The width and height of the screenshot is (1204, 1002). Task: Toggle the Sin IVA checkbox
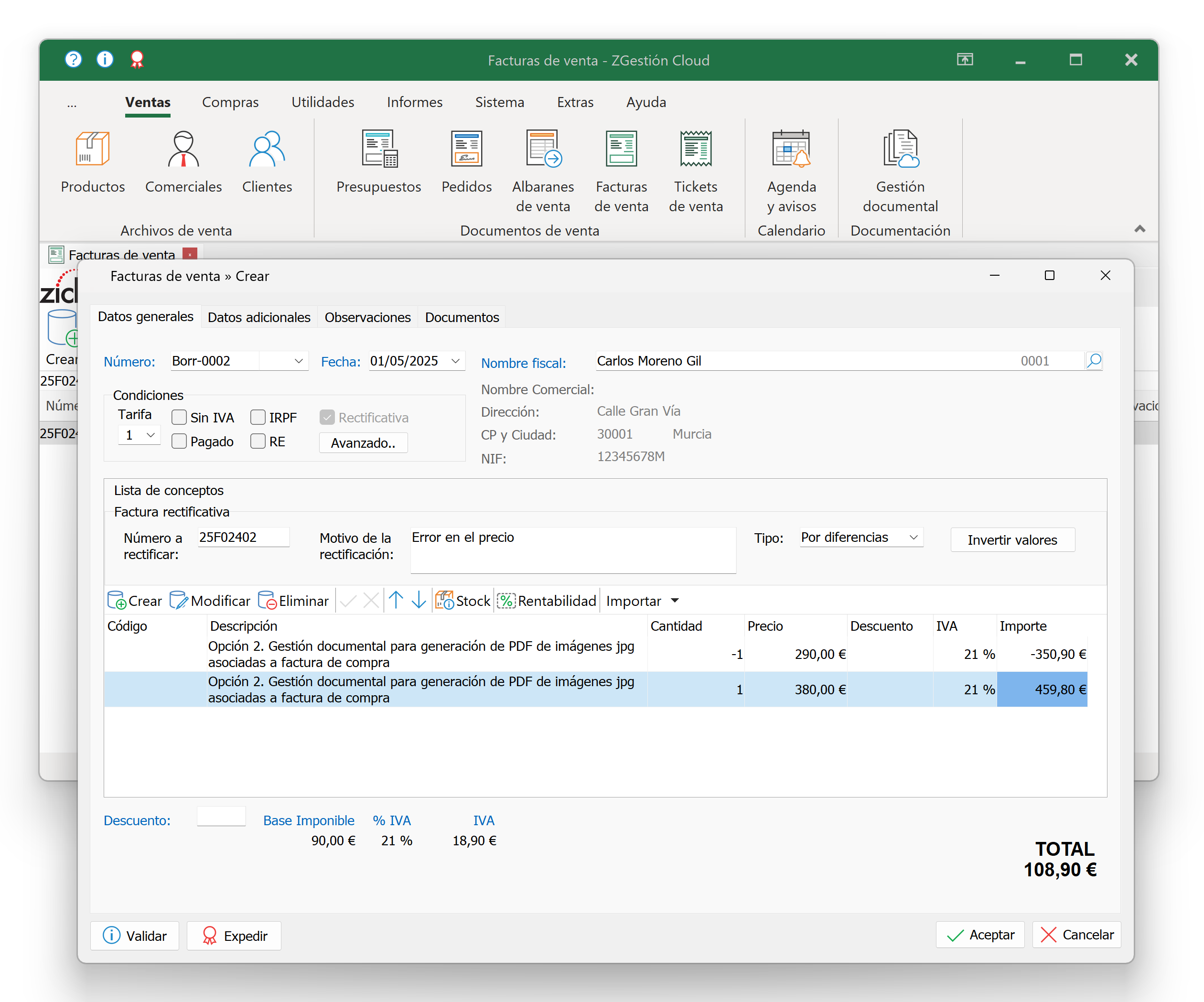(179, 417)
